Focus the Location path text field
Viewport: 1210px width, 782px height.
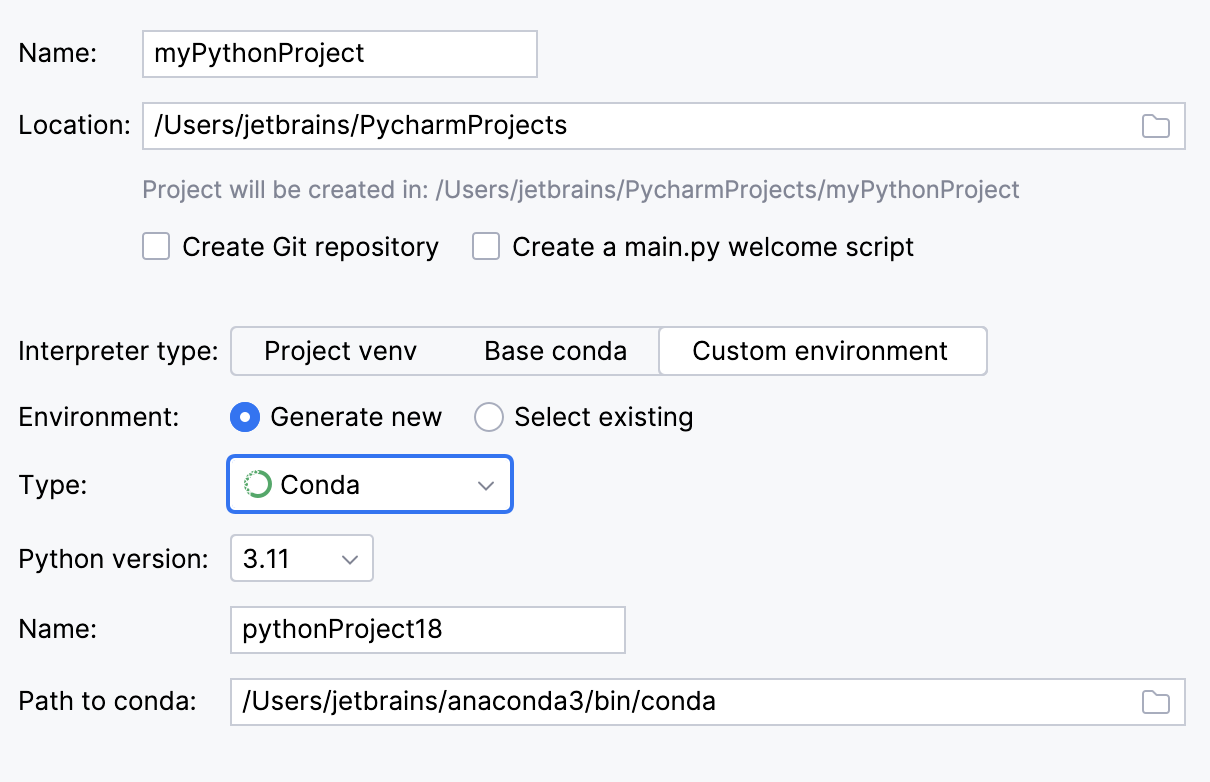640,126
